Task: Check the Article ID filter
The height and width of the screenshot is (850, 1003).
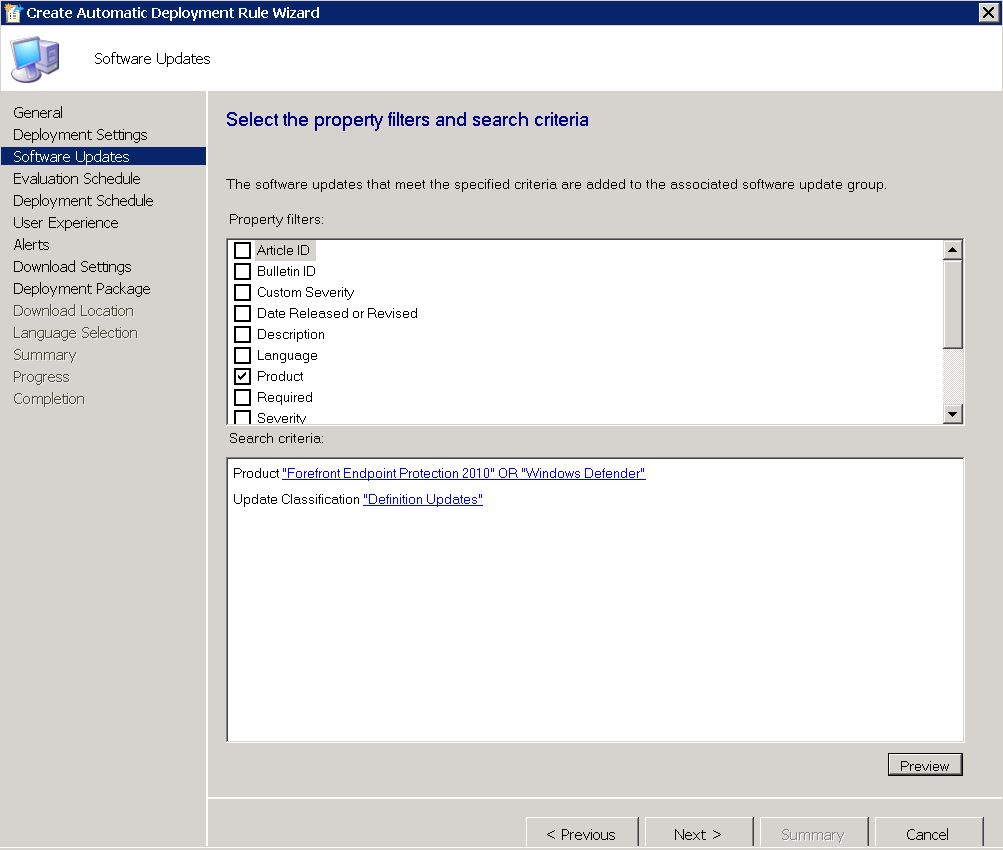Action: (242, 250)
